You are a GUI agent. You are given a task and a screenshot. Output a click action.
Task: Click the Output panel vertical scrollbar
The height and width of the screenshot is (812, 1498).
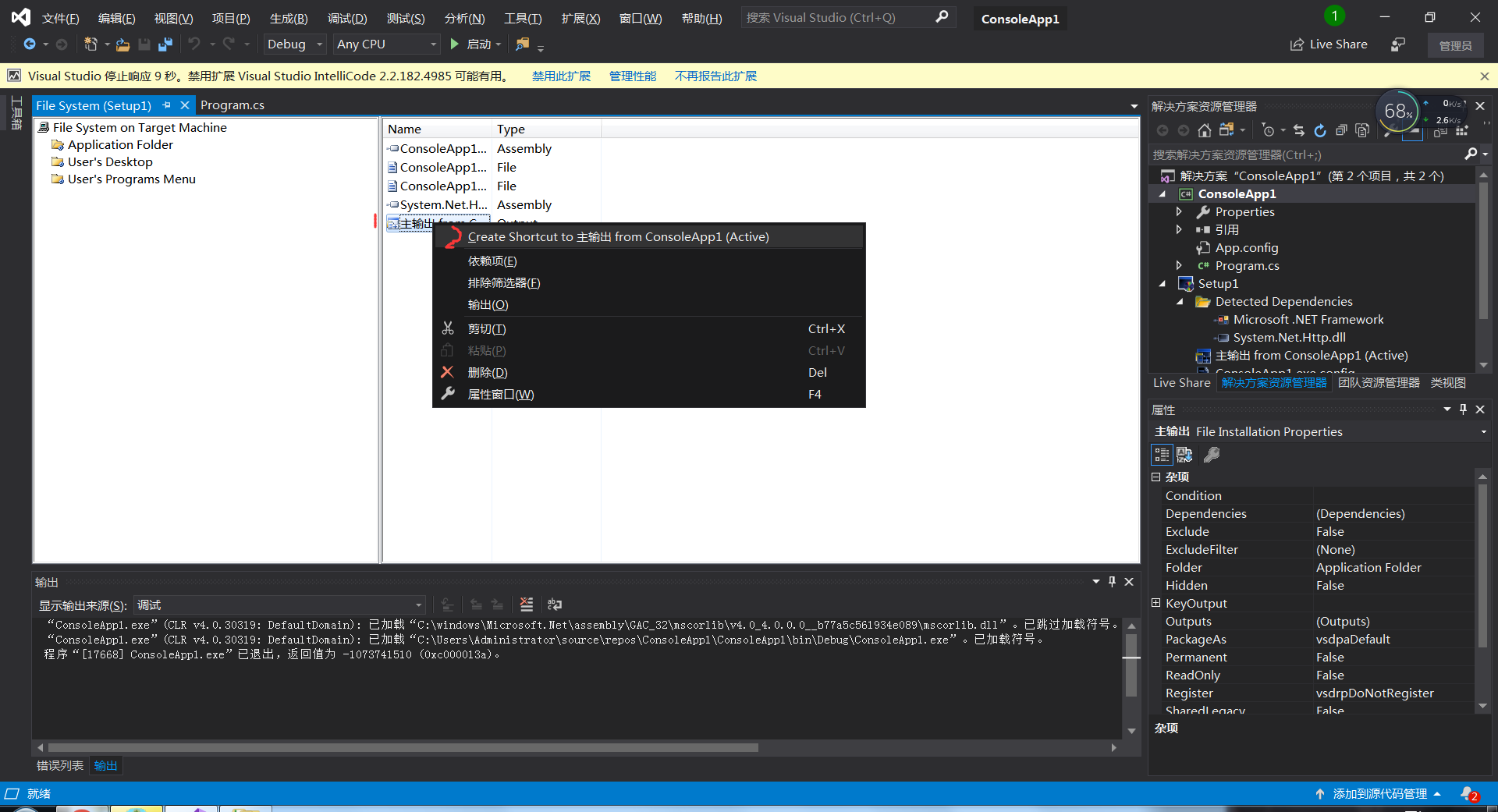point(1131,665)
